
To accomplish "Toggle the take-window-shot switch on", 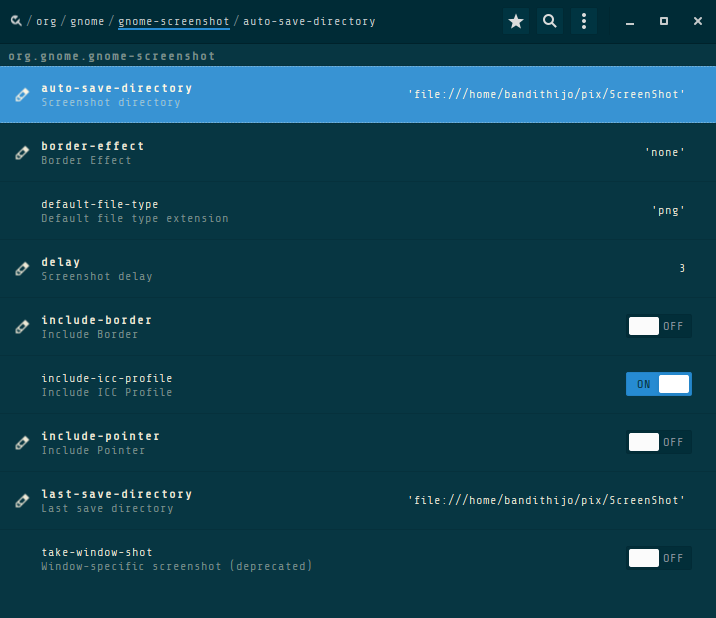I will coord(659,558).
